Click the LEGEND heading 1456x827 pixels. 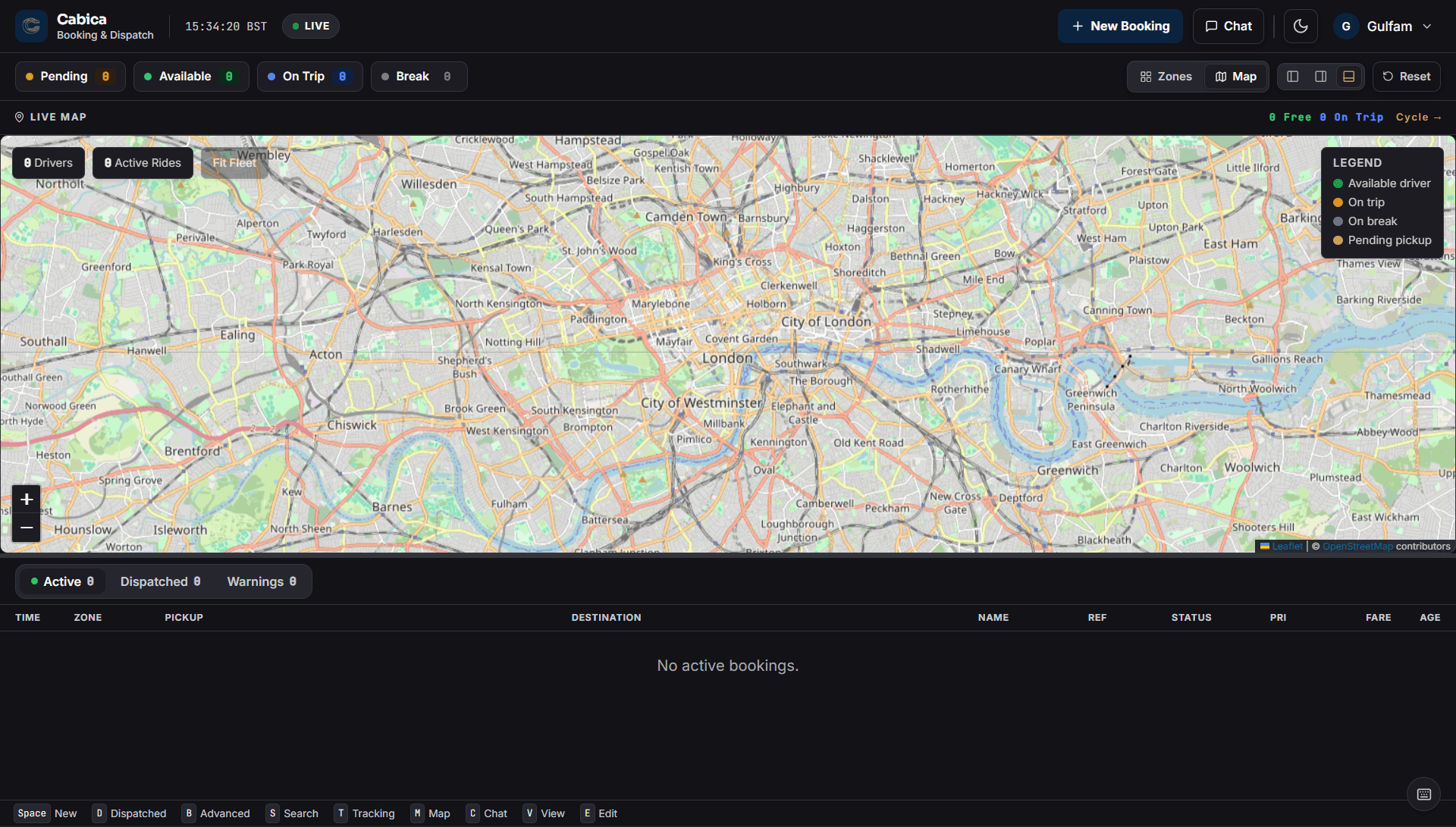[x=1357, y=163]
